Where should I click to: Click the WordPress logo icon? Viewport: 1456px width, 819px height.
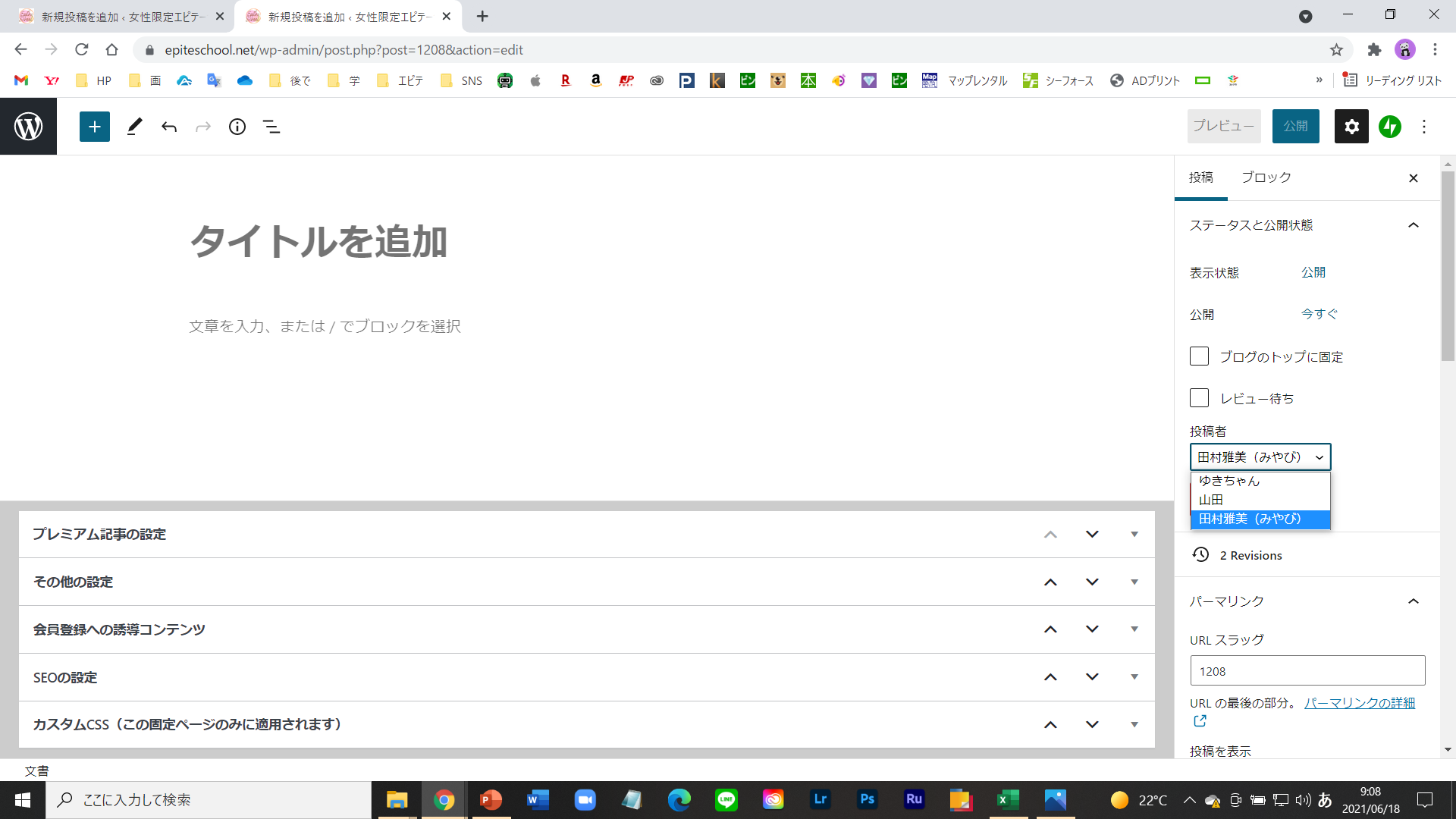click(28, 127)
